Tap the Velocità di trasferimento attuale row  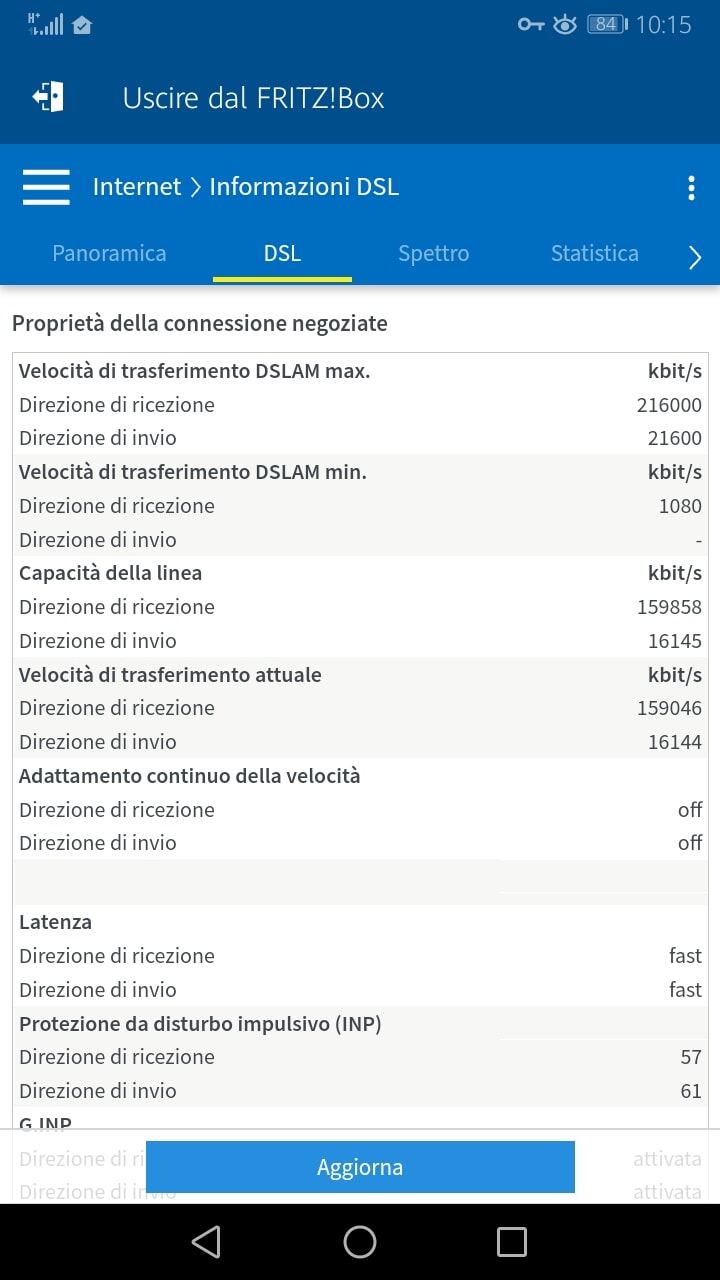360,675
